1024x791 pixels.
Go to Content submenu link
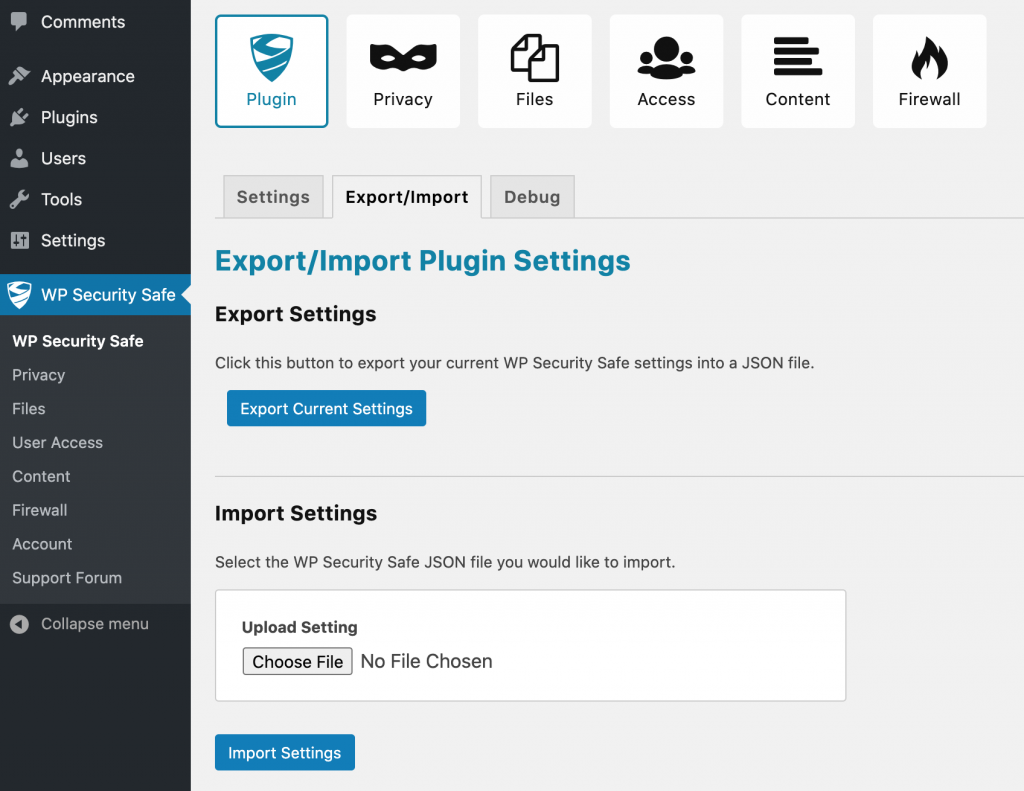[x=41, y=476]
